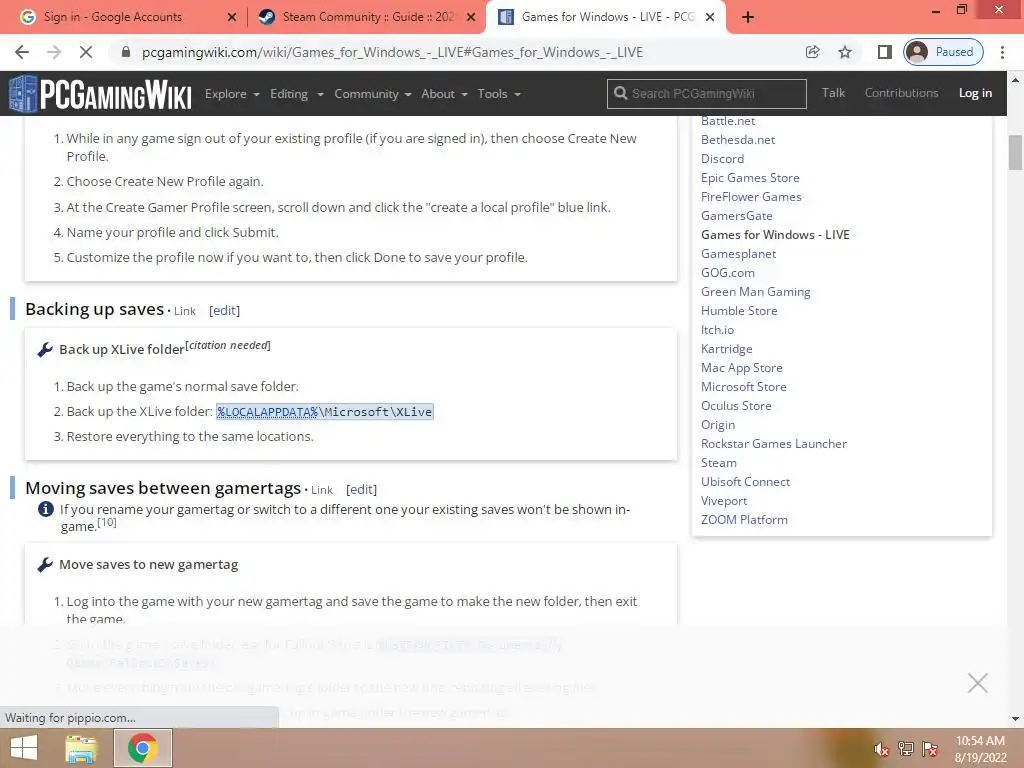1024x768 pixels.
Task: Open the Chrome three-dot menu
Action: click(x=1002, y=52)
